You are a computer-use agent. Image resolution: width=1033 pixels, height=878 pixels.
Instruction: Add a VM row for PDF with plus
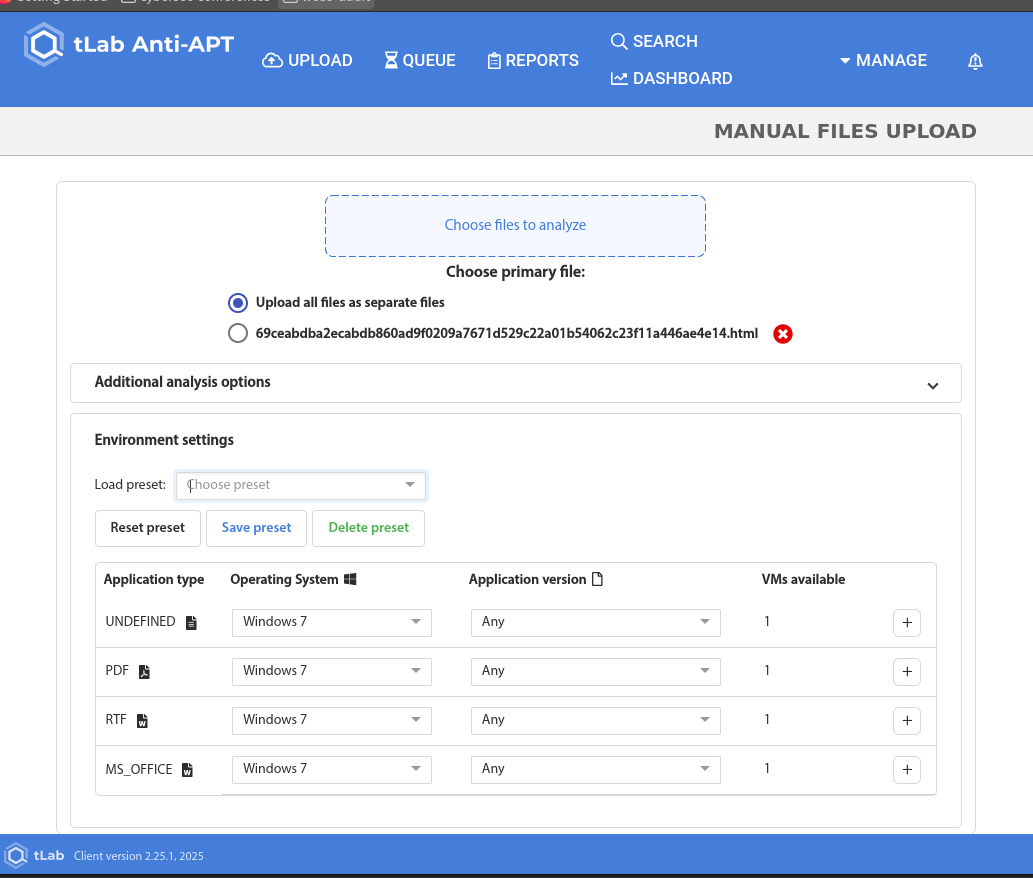(x=907, y=671)
